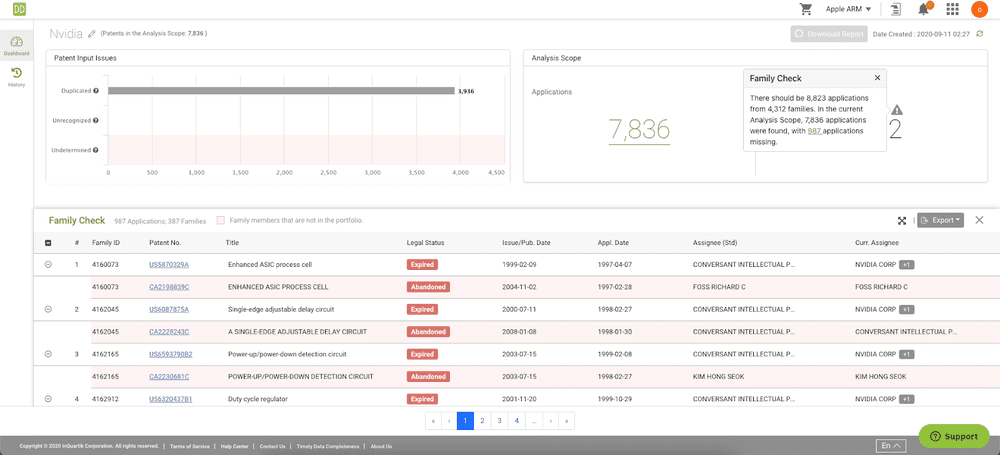Open patent US6593790B2
The image size is (1000, 455).
coord(170,354)
